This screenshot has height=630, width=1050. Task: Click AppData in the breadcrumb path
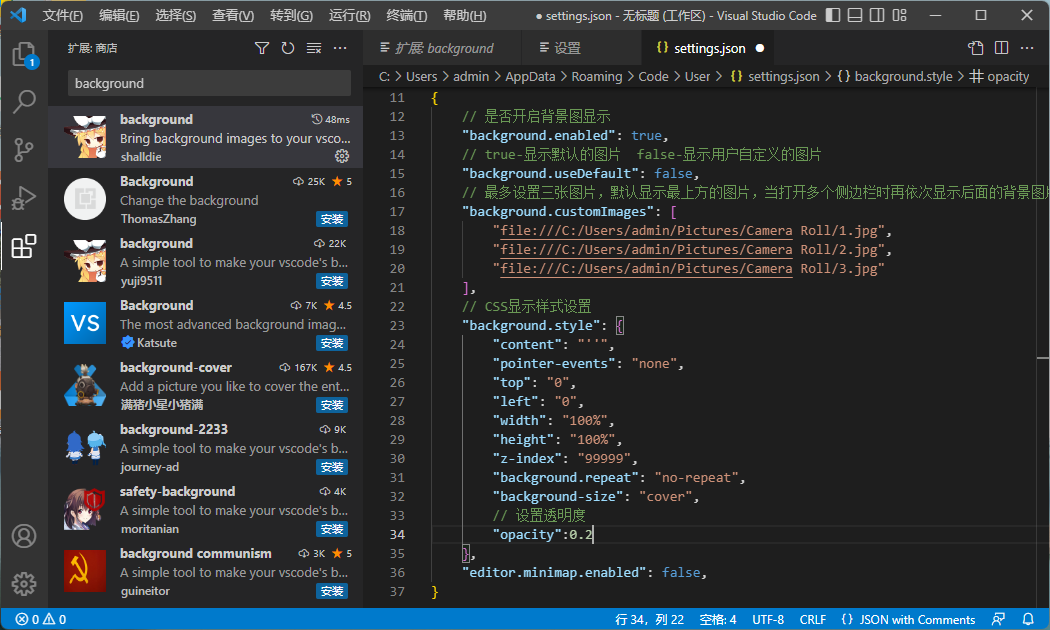click(530, 76)
